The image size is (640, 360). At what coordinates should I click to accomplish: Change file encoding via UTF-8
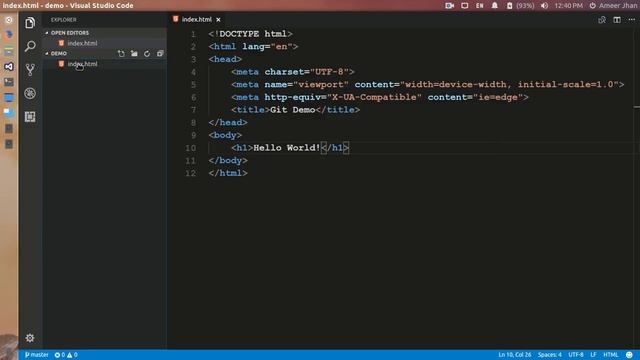pyautogui.click(x=576, y=355)
